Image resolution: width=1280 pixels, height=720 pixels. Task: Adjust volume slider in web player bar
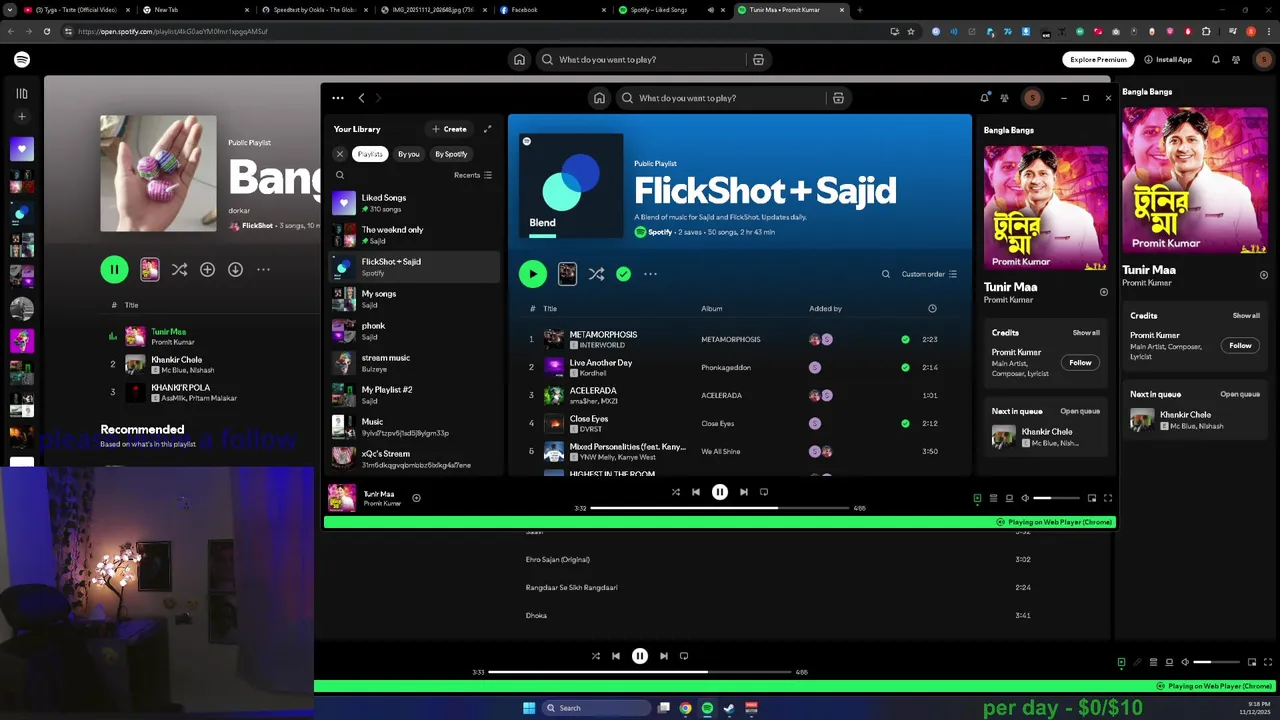[1217, 662]
